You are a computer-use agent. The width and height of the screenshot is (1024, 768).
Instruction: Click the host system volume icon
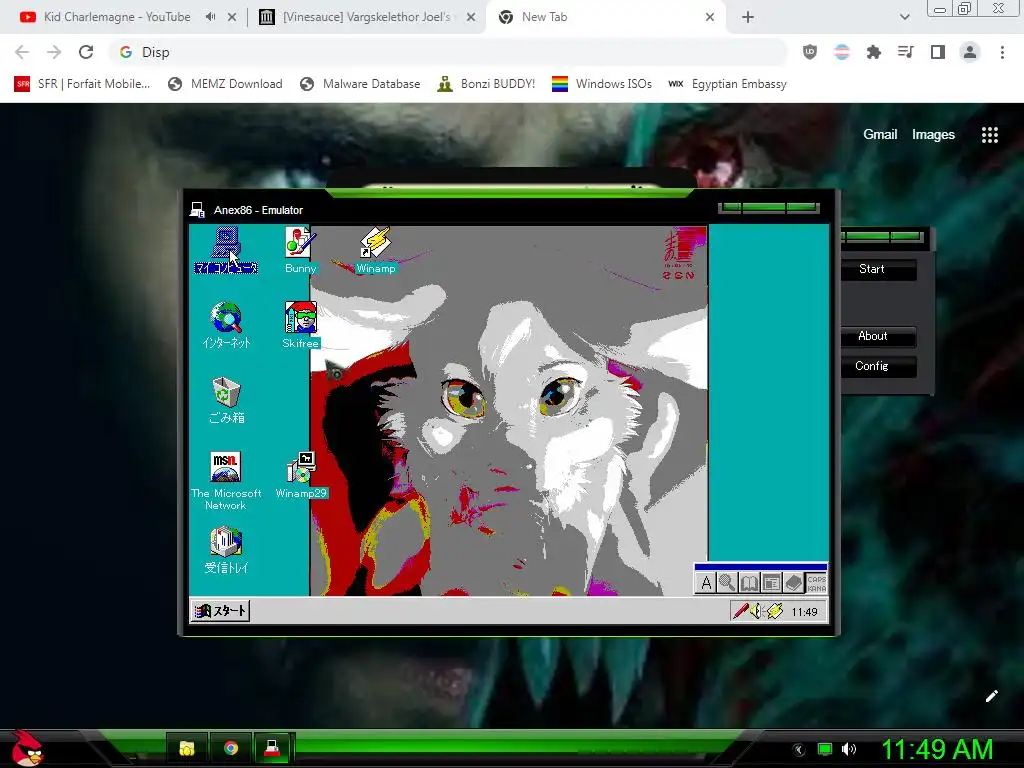[x=849, y=749]
